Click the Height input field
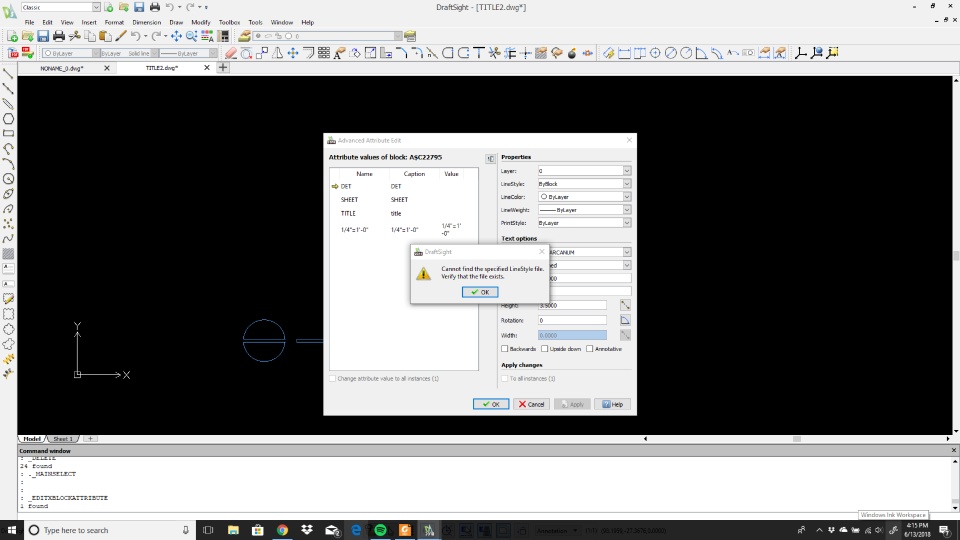Viewport: 960px width, 540px height. point(572,305)
